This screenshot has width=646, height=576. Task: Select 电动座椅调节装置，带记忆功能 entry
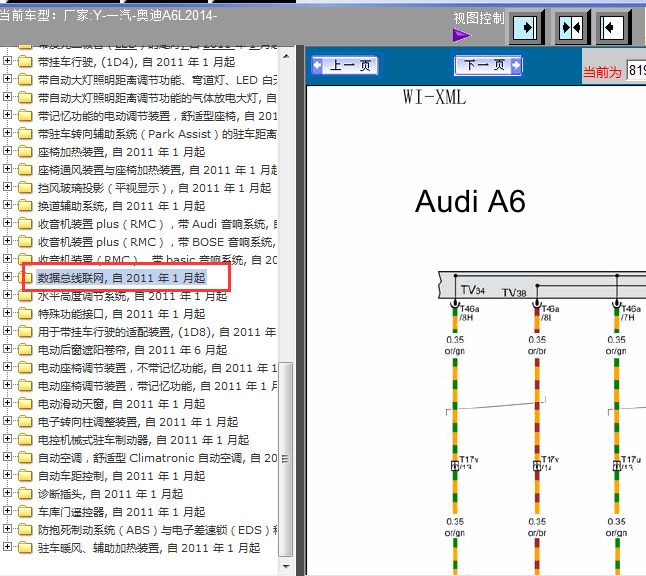coord(157,386)
